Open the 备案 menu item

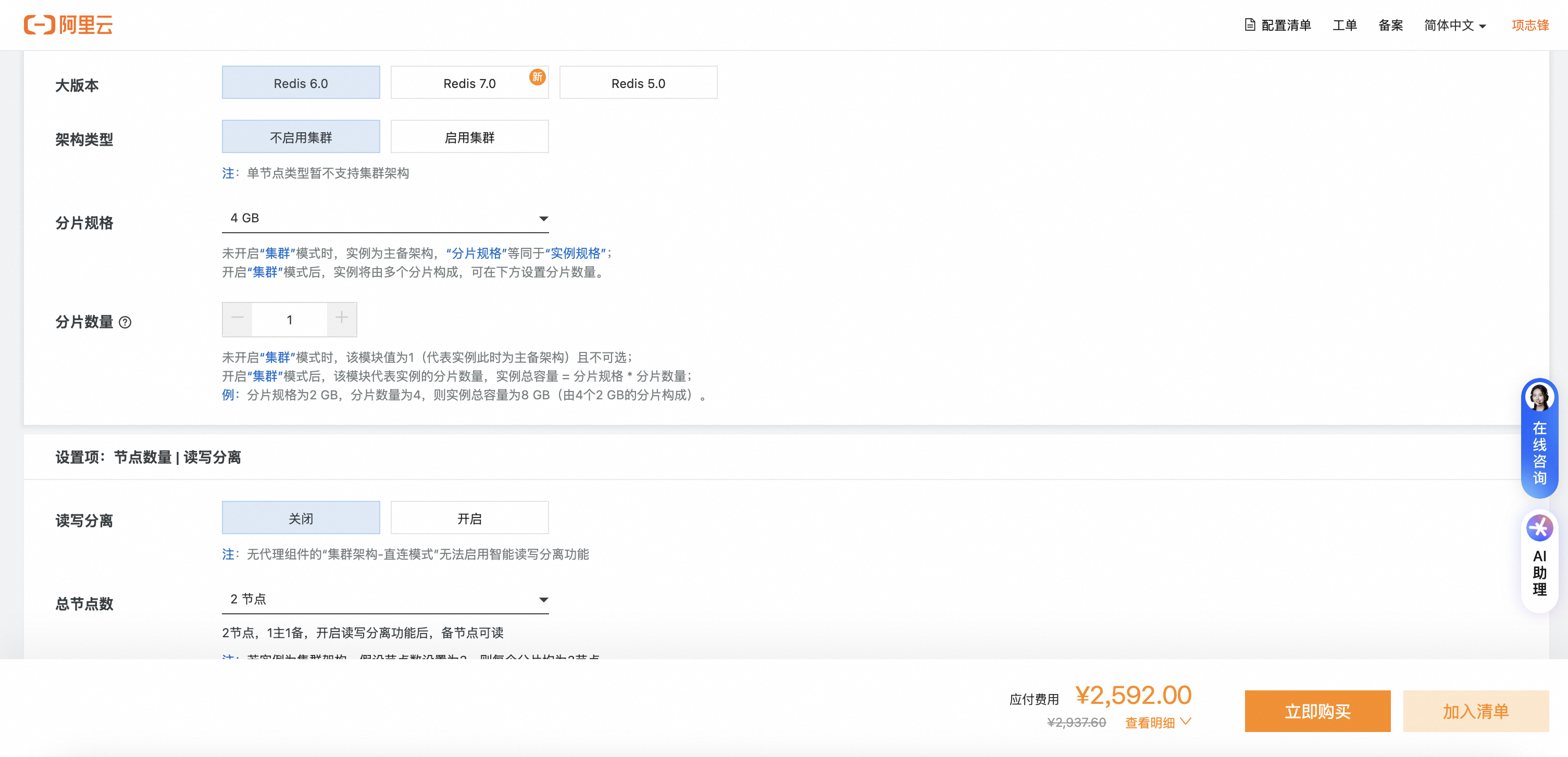[1390, 25]
